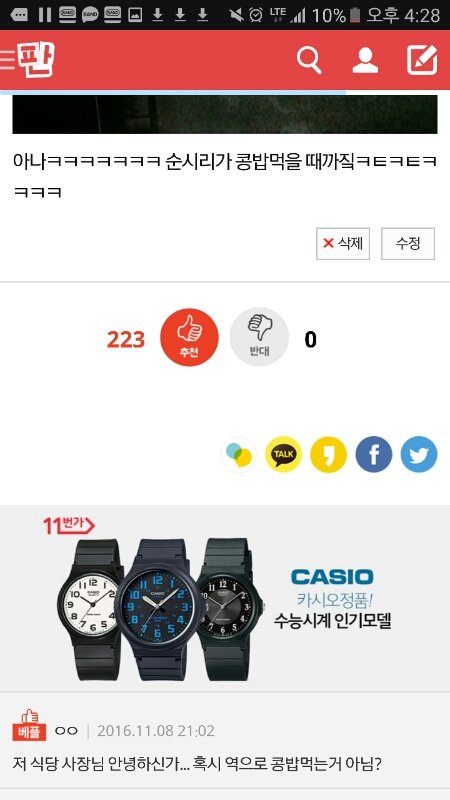Tap the write post pencil icon

point(422,60)
